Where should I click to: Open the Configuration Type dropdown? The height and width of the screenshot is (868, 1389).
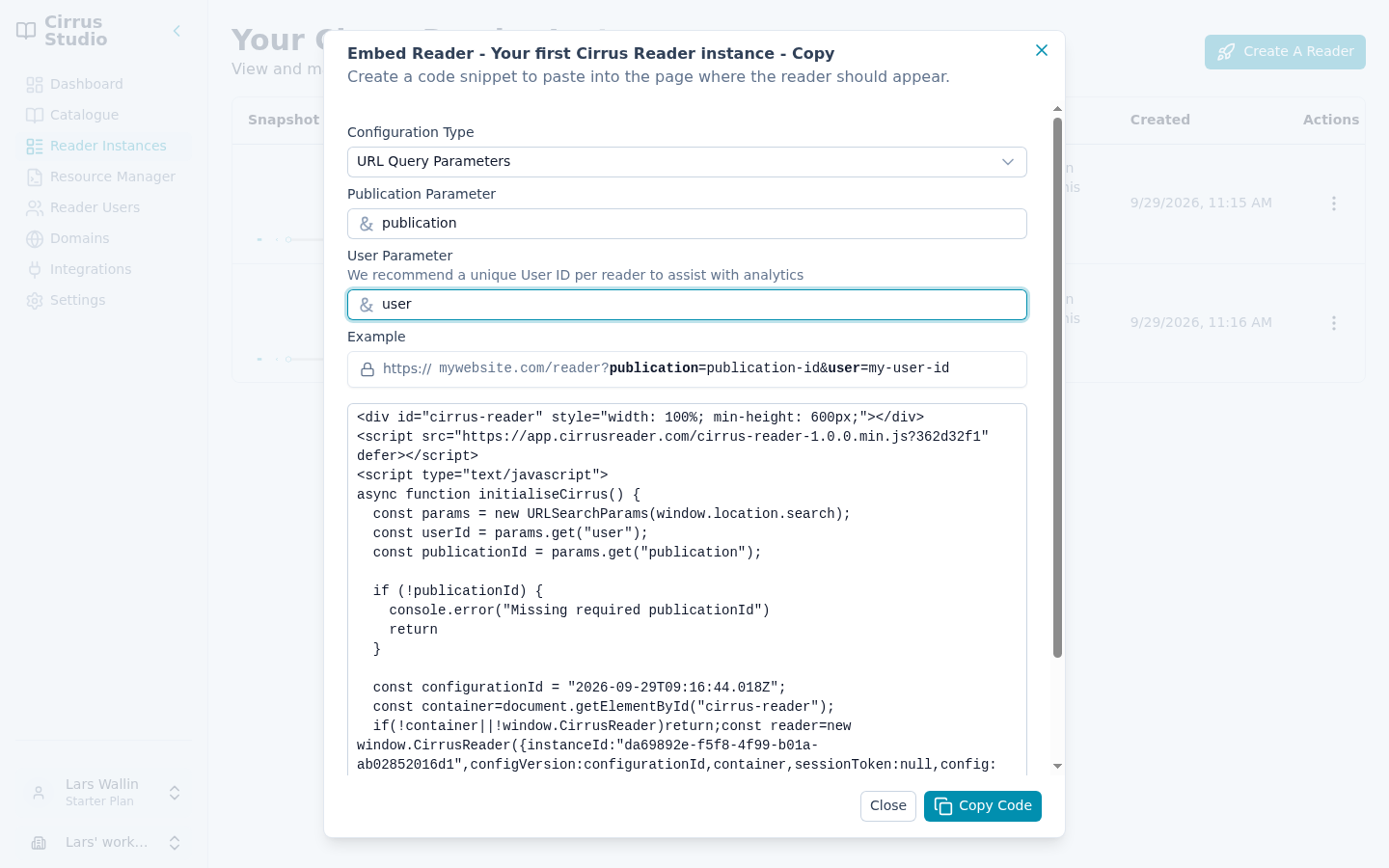687,162
